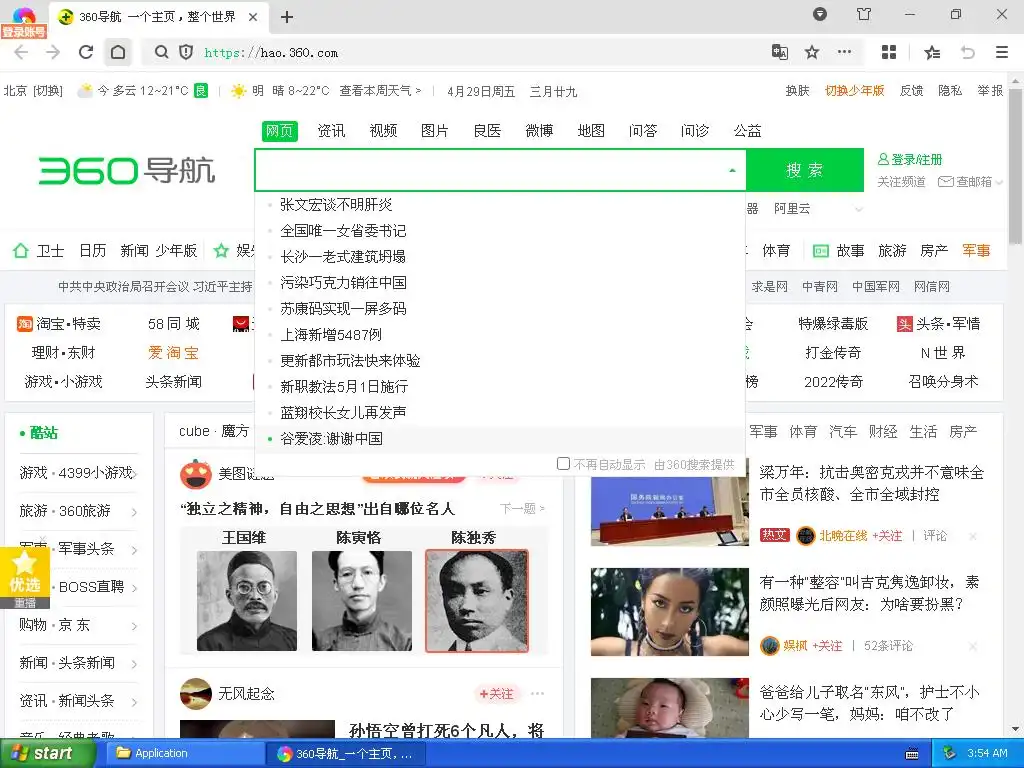Close the 360导航 tab
The image size is (1024, 768).
[253, 17]
